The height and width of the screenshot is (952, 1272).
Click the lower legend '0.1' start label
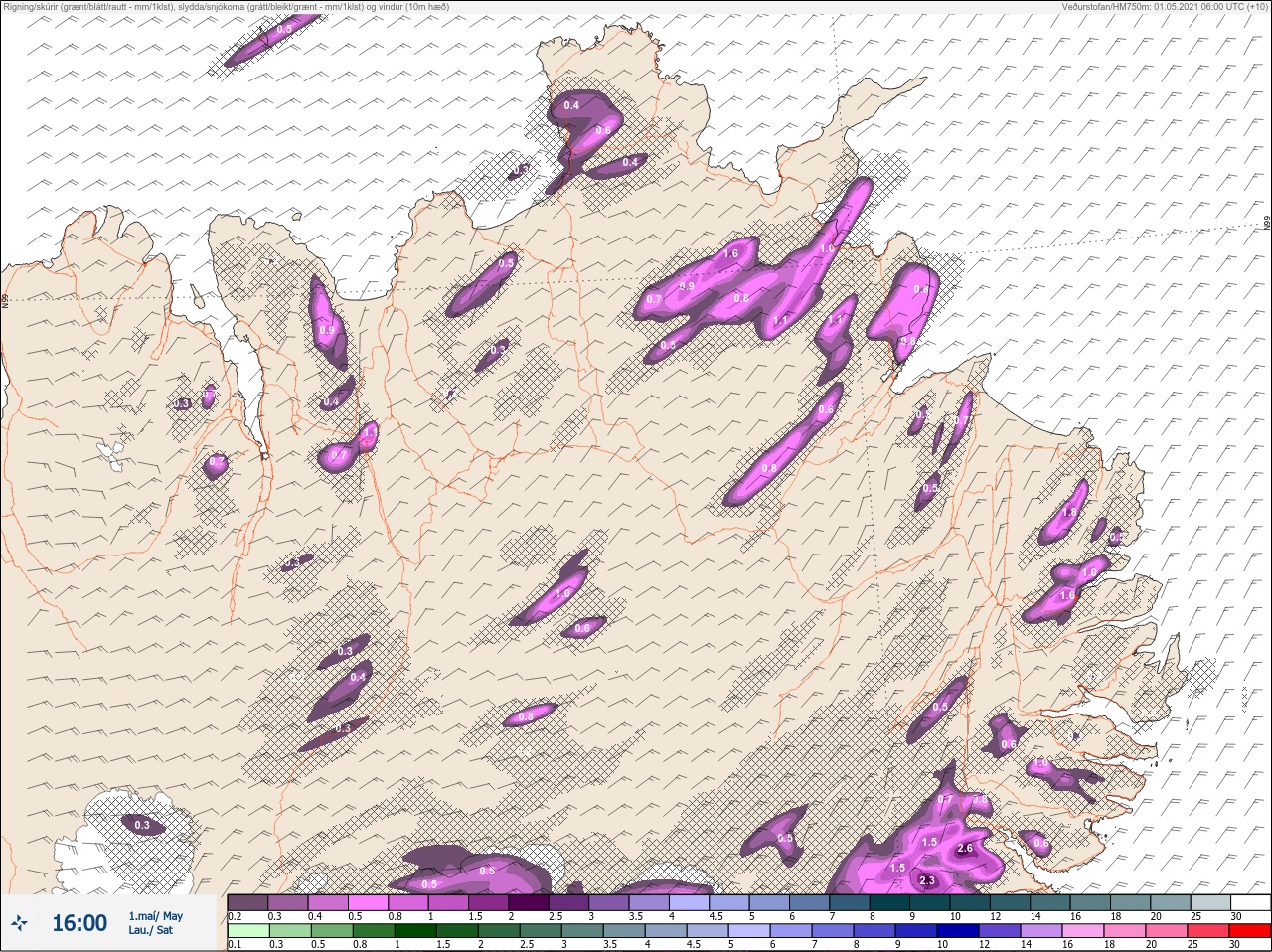pyautogui.click(x=234, y=944)
